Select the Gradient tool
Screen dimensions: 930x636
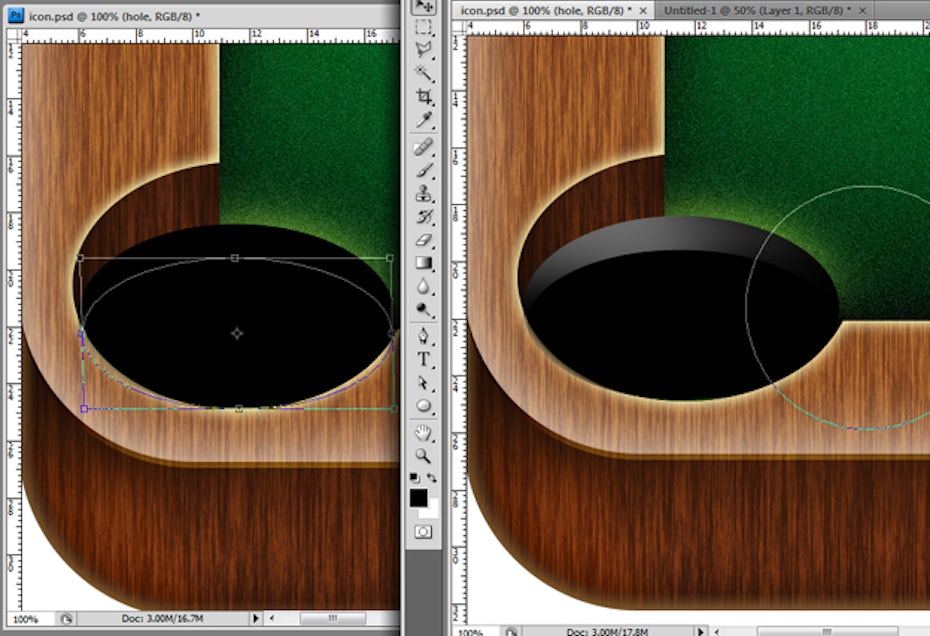[x=424, y=263]
